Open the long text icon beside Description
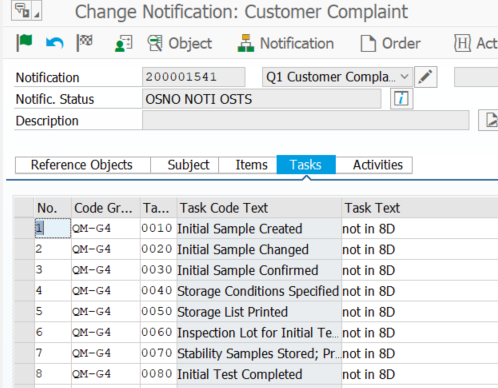The width and height of the screenshot is (498, 388). 489,120
